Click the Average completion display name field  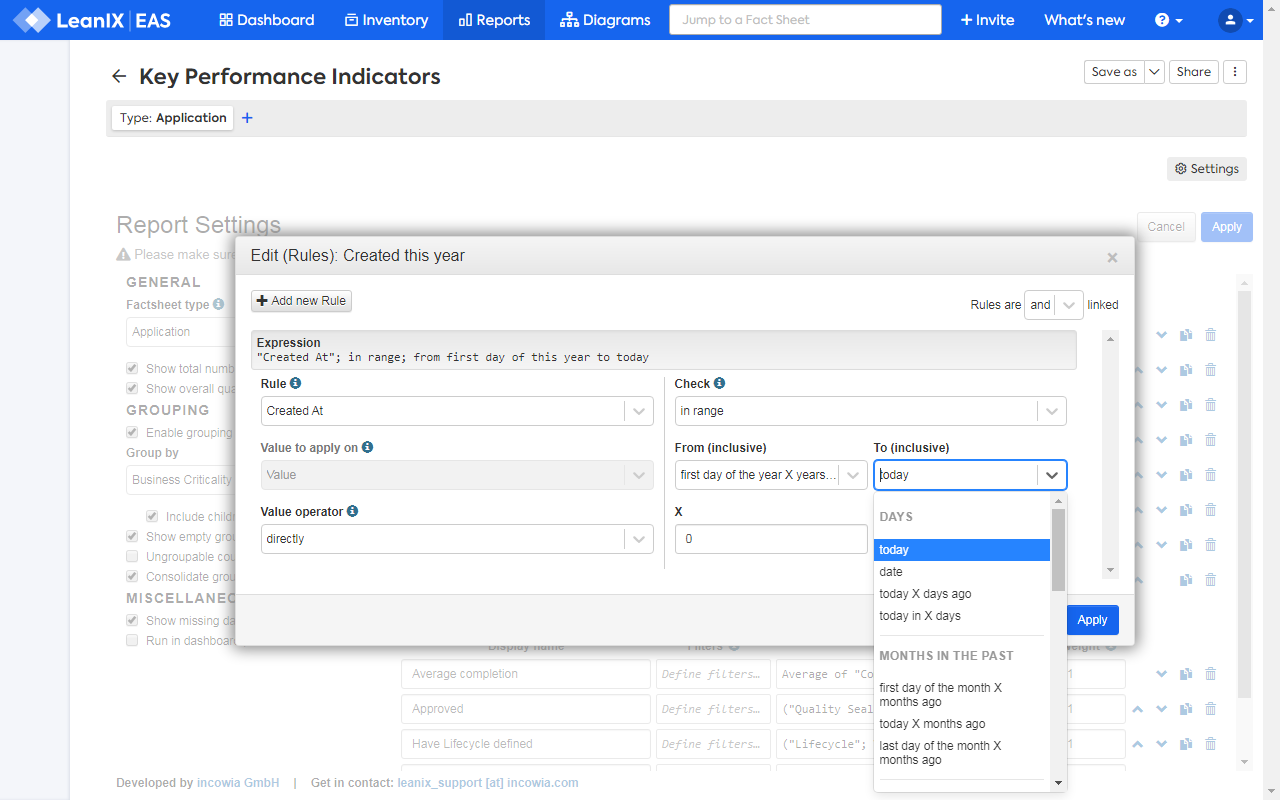point(526,674)
